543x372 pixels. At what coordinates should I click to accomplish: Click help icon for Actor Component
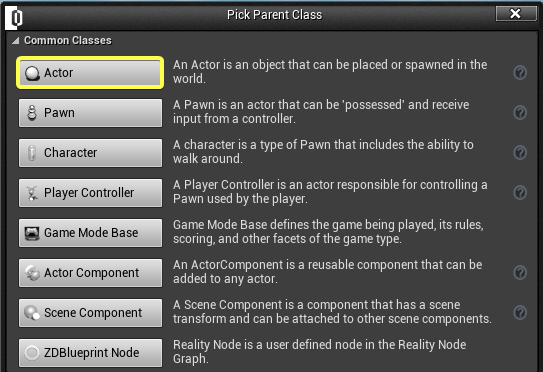pos(520,273)
